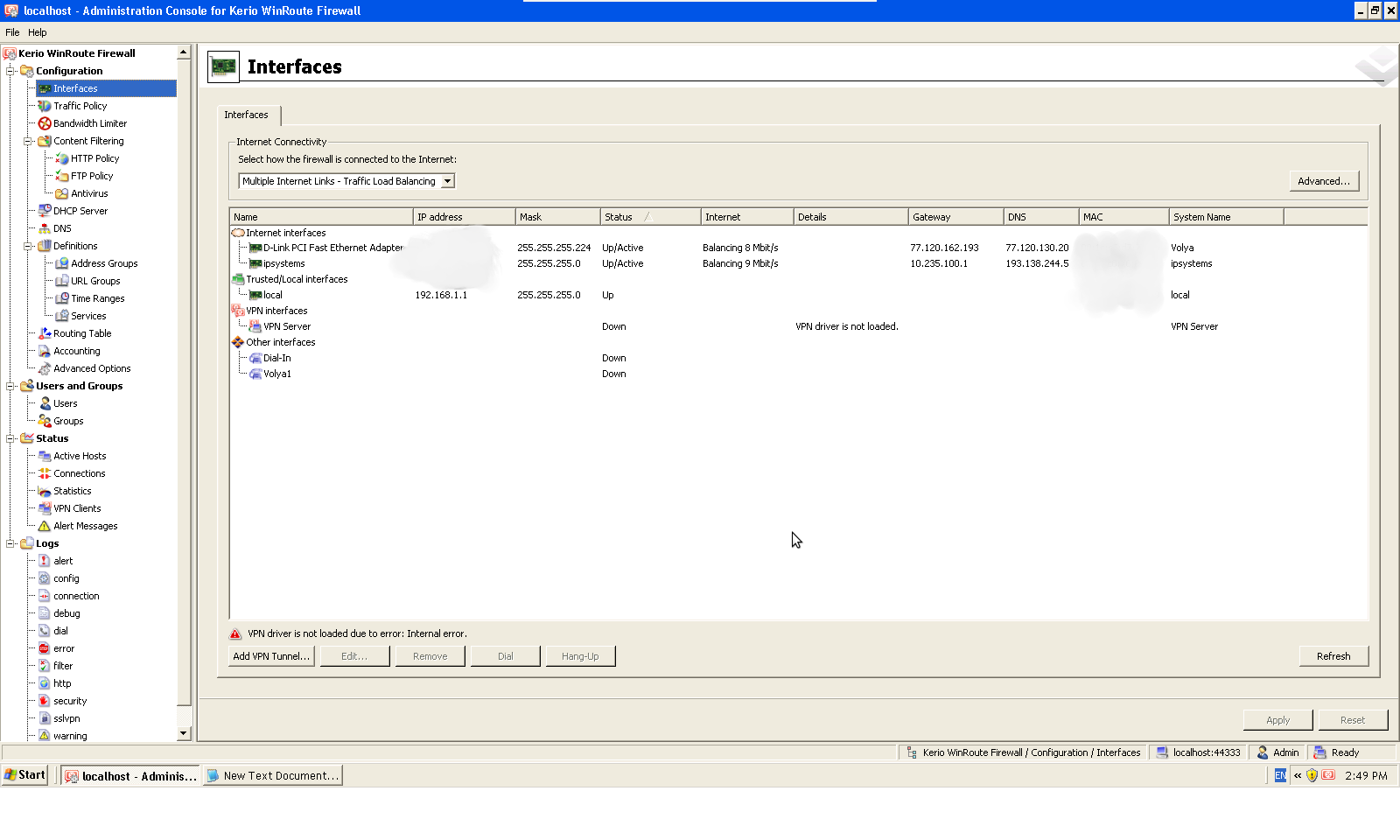Click the HTTP Policy icon
The height and width of the screenshot is (840, 1400).
62,158
